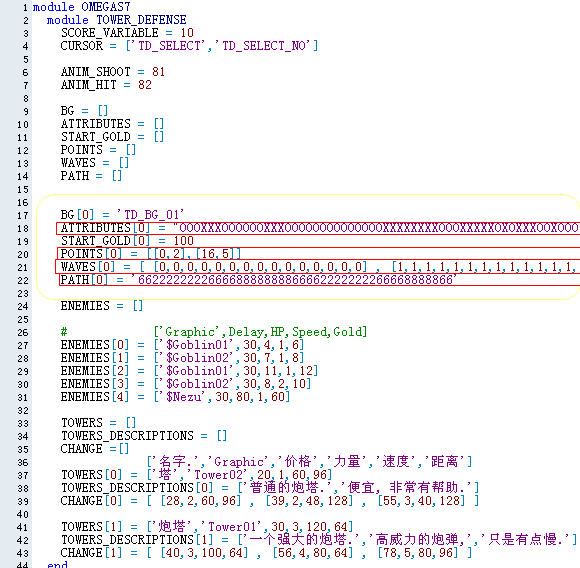
Task: Click line number 16 in the gutter
Action: point(23,203)
